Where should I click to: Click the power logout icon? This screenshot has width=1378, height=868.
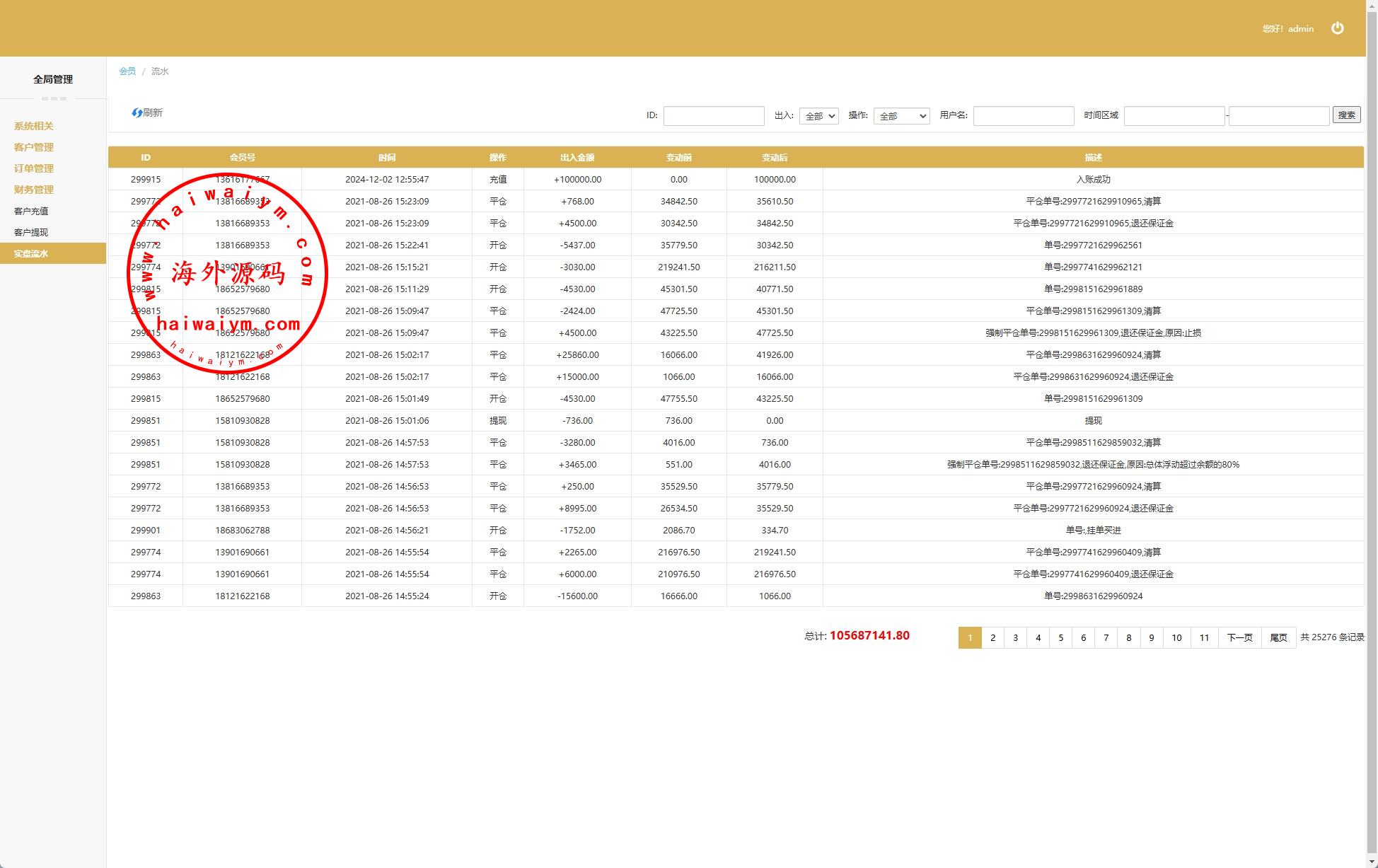tap(1337, 28)
